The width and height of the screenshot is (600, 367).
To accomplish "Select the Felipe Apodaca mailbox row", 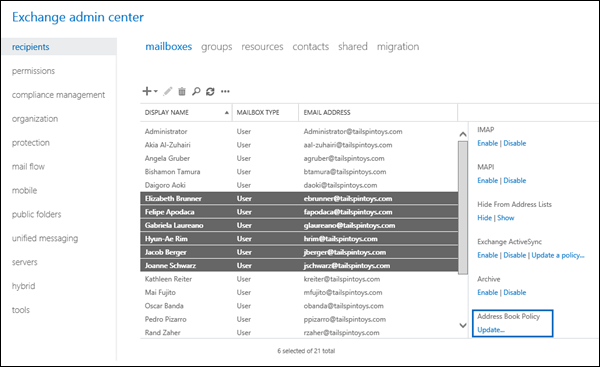I will point(299,212).
